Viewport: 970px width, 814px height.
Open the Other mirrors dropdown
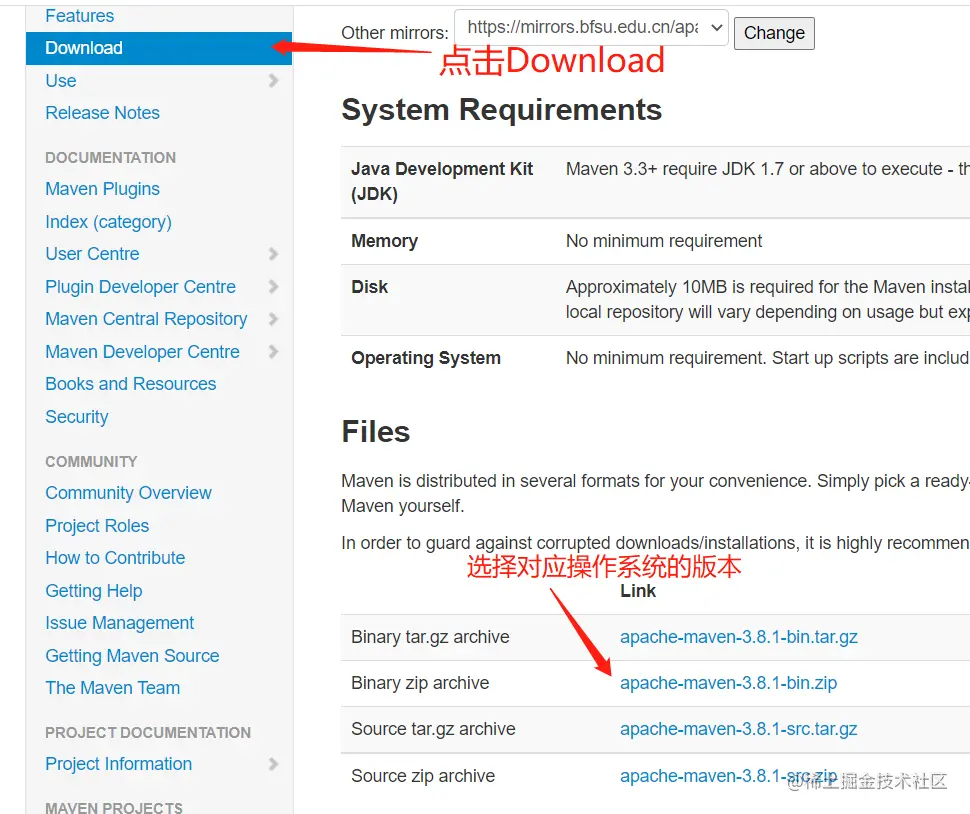(x=591, y=28)
